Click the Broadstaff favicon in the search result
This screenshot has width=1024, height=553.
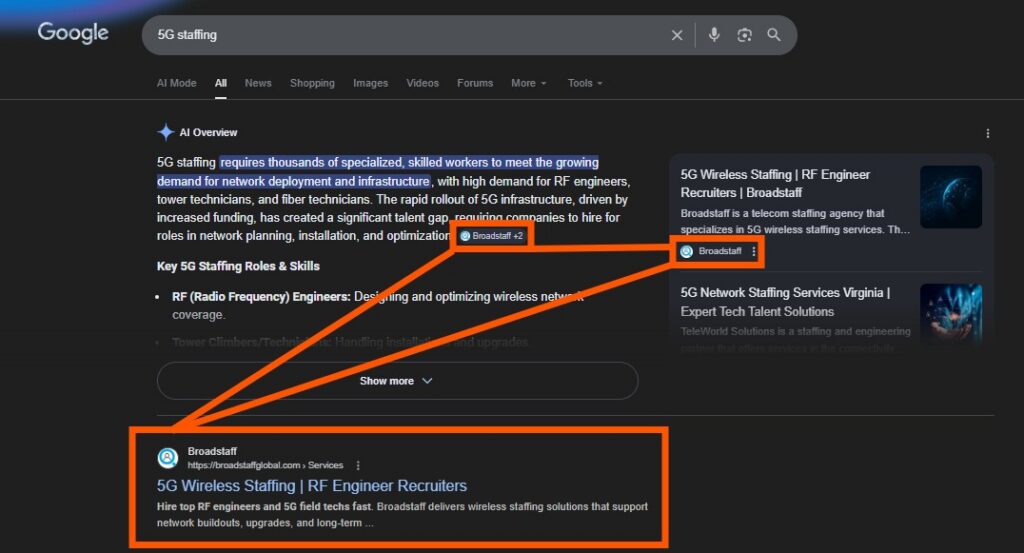[168, 458]
